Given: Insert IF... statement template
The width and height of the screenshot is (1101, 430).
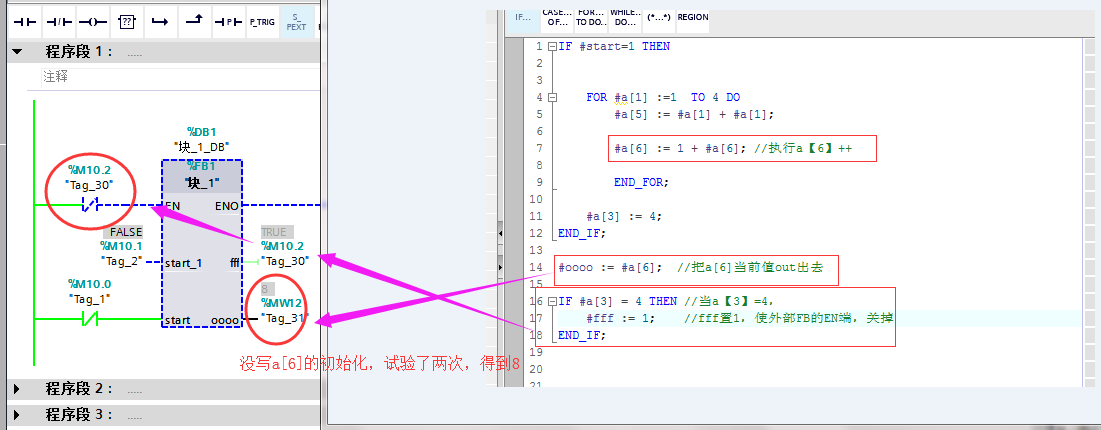Looking at the screenshot, I should coord(522,17).
